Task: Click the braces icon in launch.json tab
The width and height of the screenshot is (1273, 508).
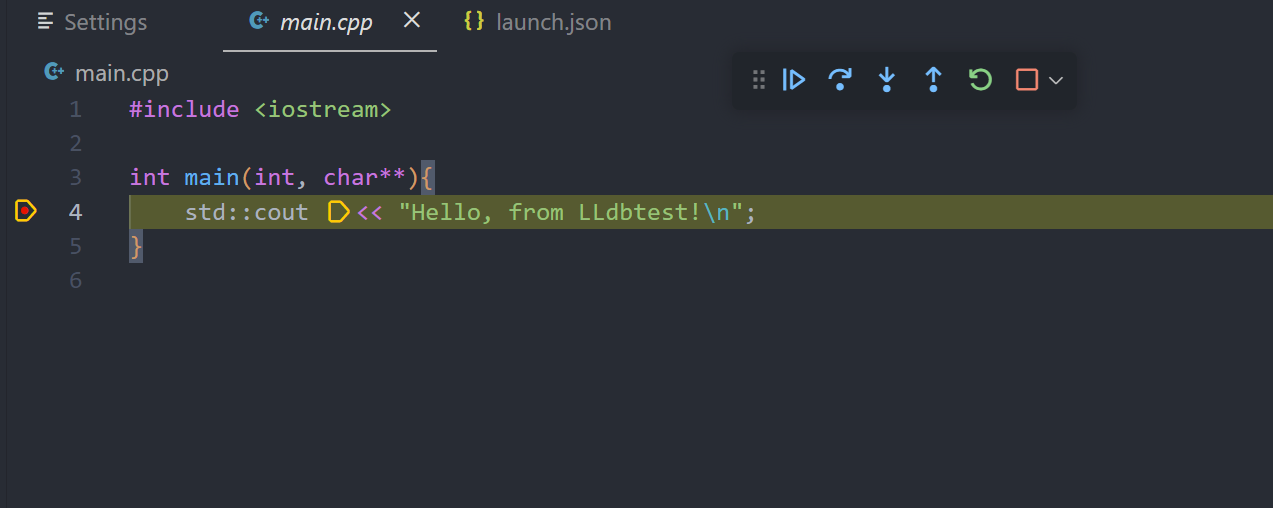Action: [474, 21]
